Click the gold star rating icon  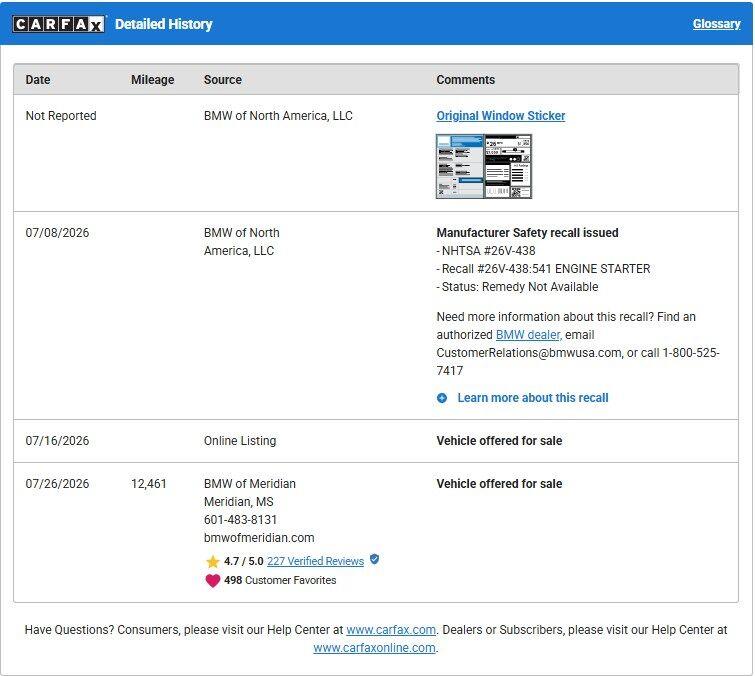(212, 561)
